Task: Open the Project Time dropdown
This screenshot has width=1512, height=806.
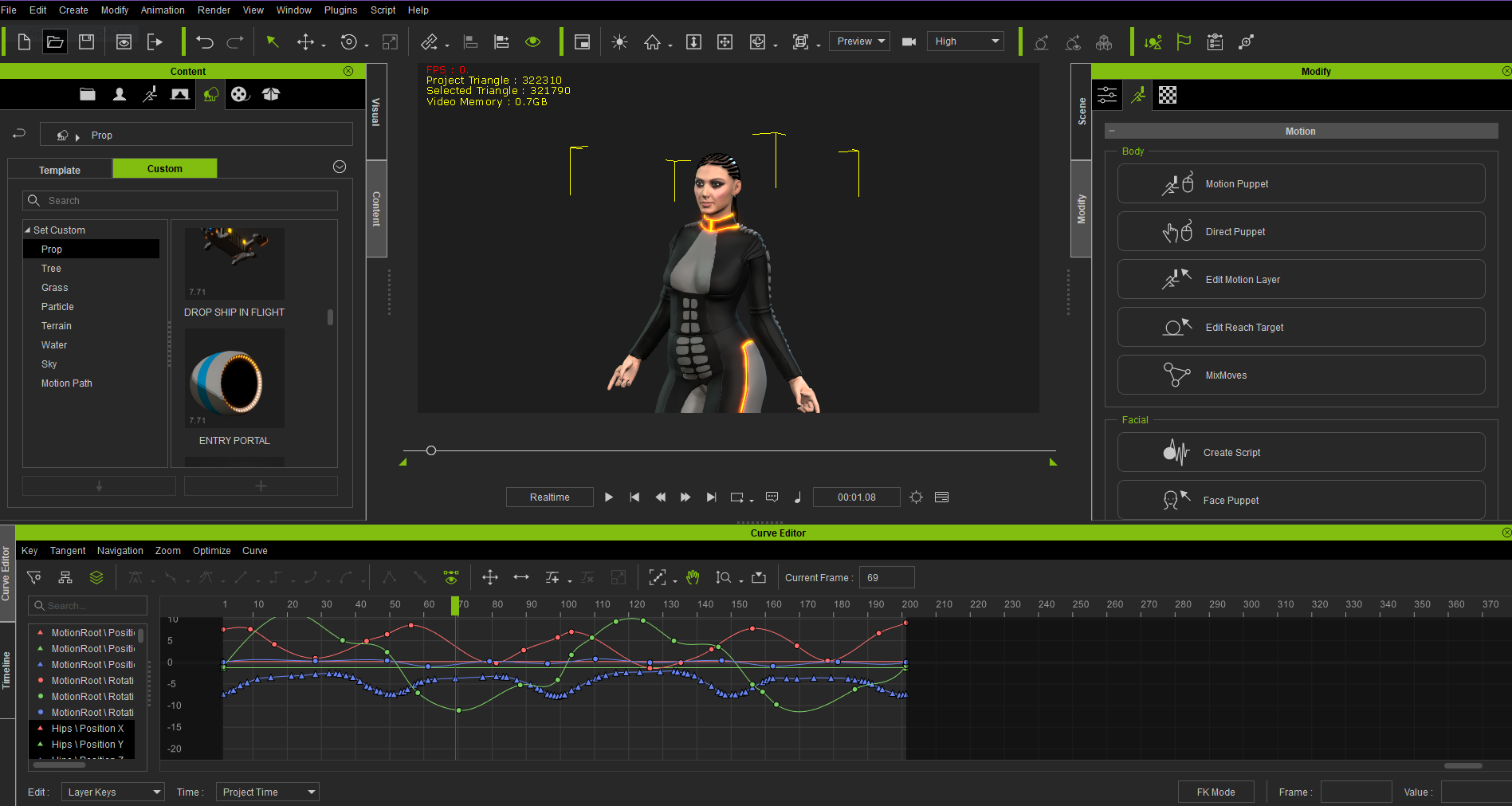Action: pos(267,792)
